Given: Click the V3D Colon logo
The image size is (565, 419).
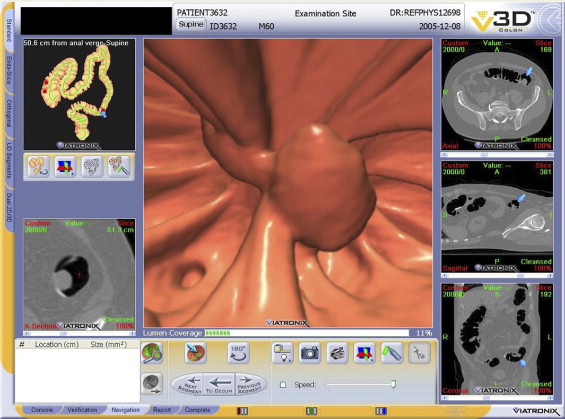Looking at the screenshot, I should 502,21.
